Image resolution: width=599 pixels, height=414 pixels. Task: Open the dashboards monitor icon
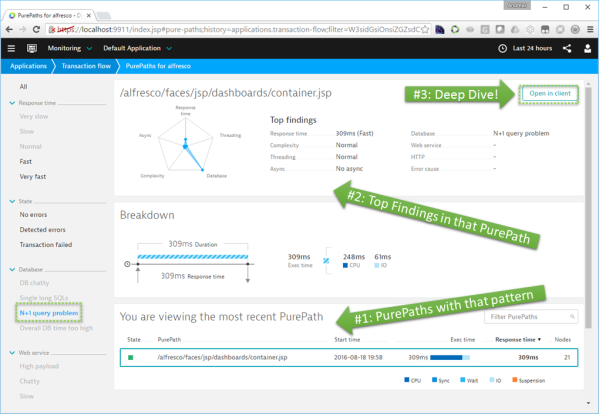32,49
